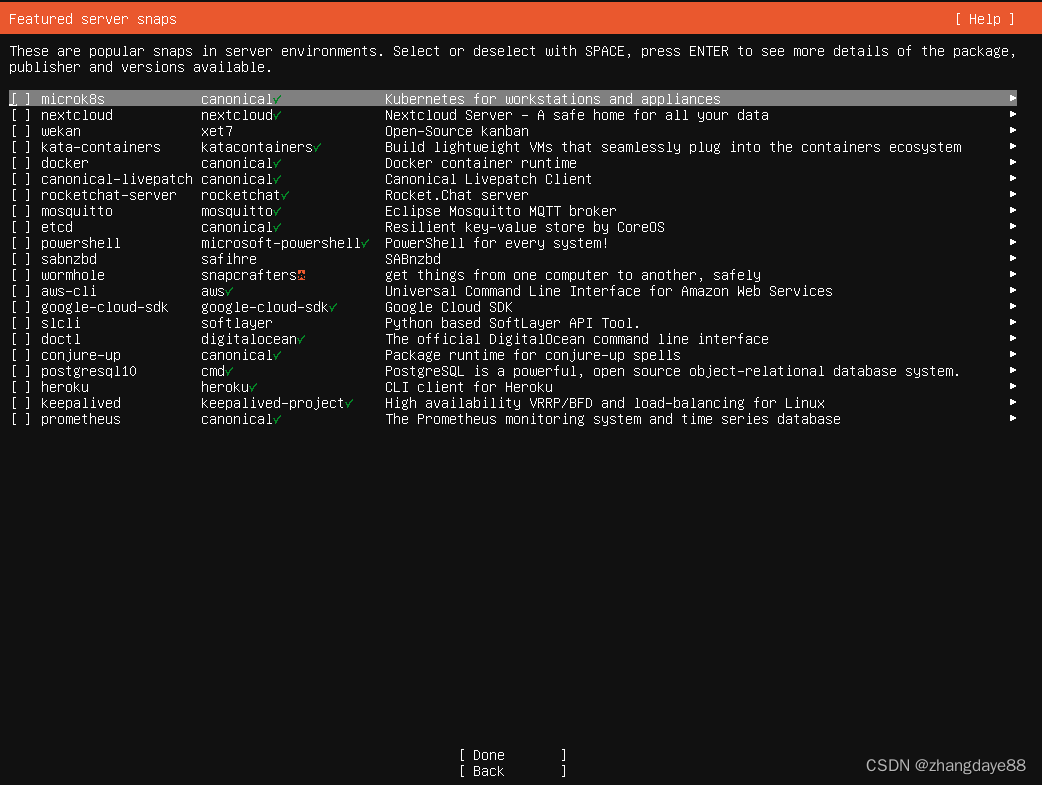Toggle the kata-containers checkbox
Viewport: 1042px width, 785px height.
[20, 147]
